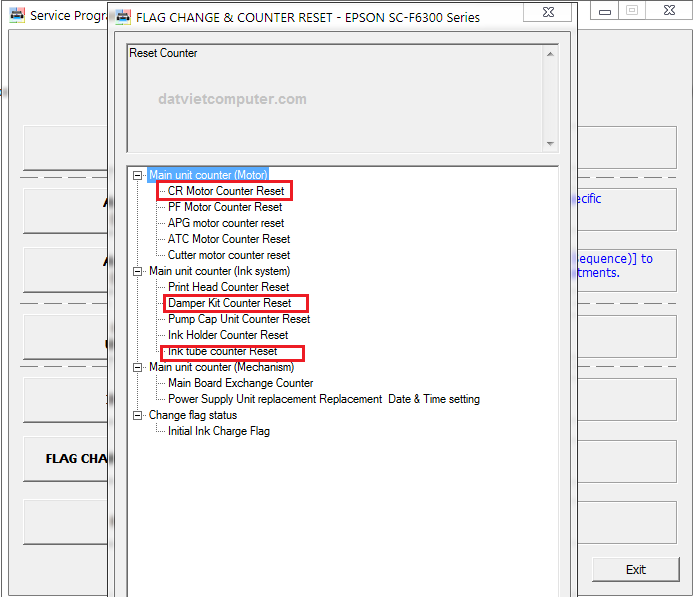This screenshot has height=597, width=693.
Task: Select PF Motor Counter Reset item
Action: click(225, 207)
